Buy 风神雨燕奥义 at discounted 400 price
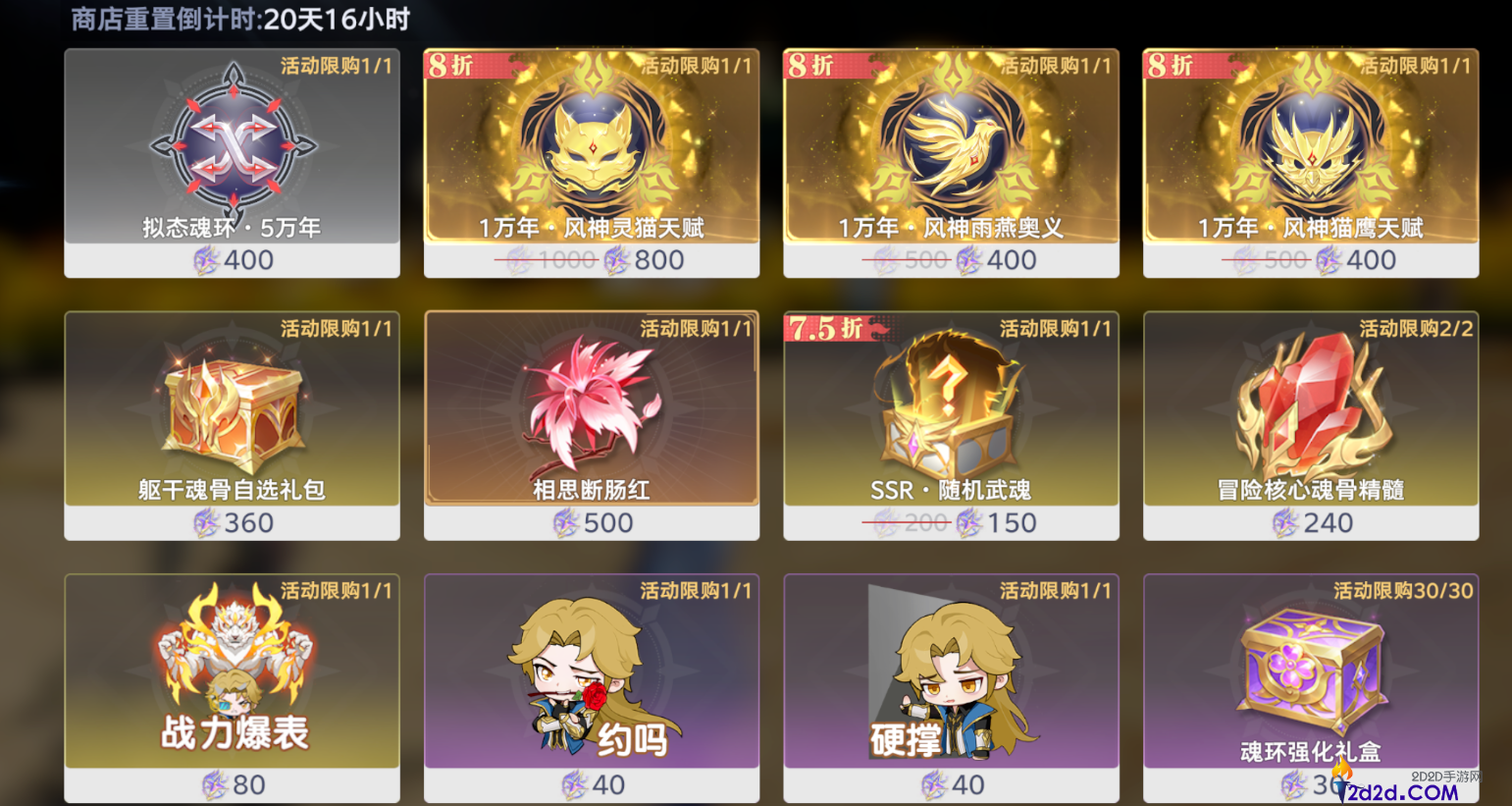The width and height of the screenshot is (1512, 806). 951,260
